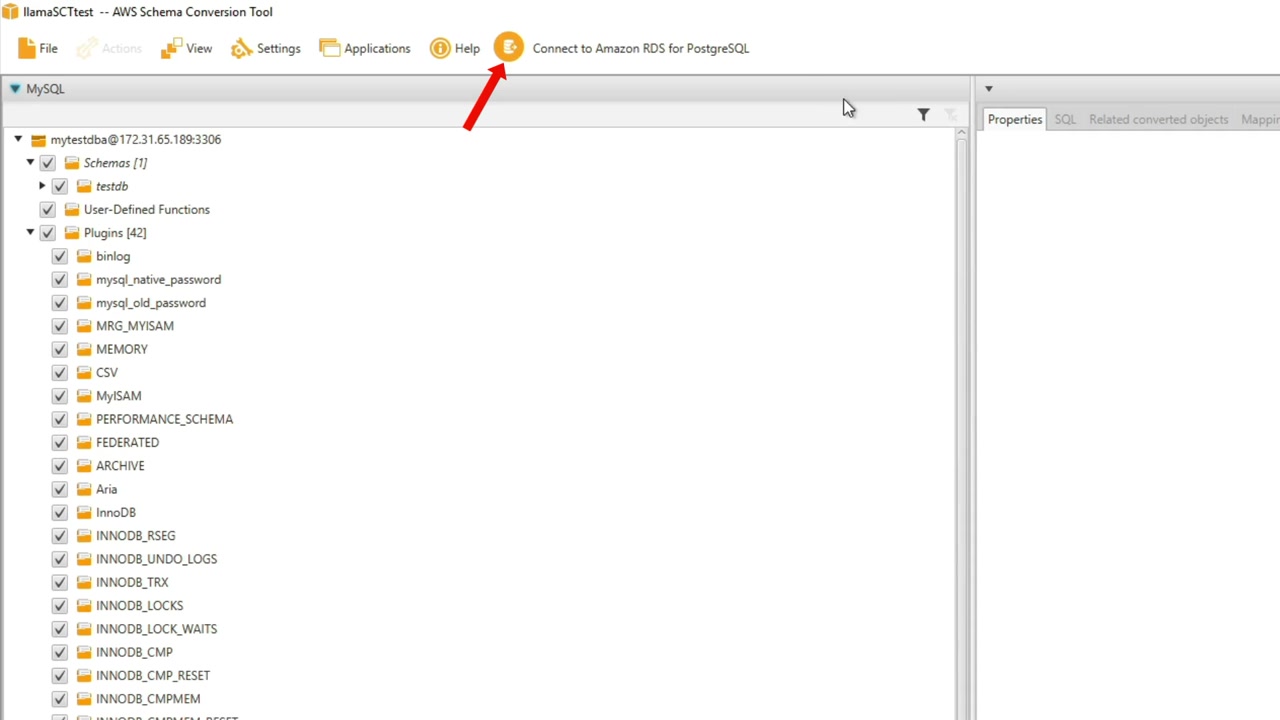Click the User-Defined Functions folder icon
This screenshot has height=720, width=1280.
click(72, 210)
